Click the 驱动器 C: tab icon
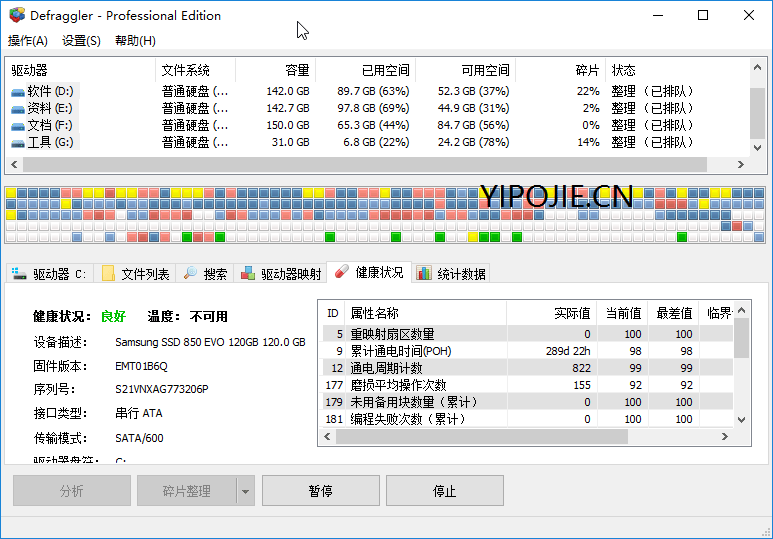 click(19, 273)
